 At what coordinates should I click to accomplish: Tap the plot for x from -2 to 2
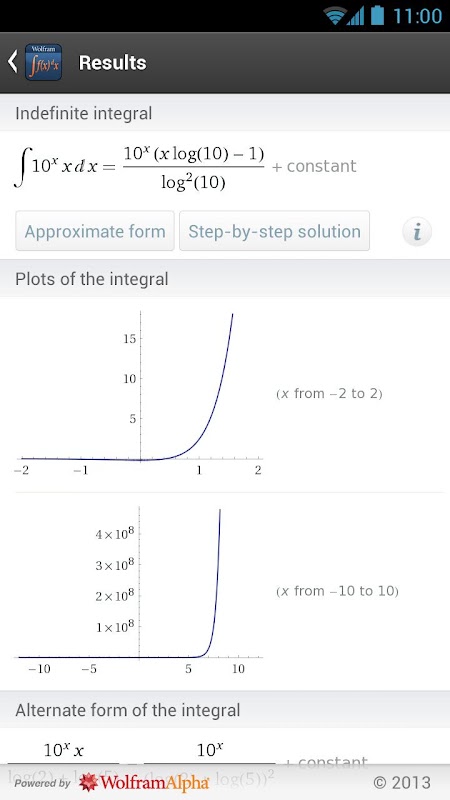coord(139,393)
